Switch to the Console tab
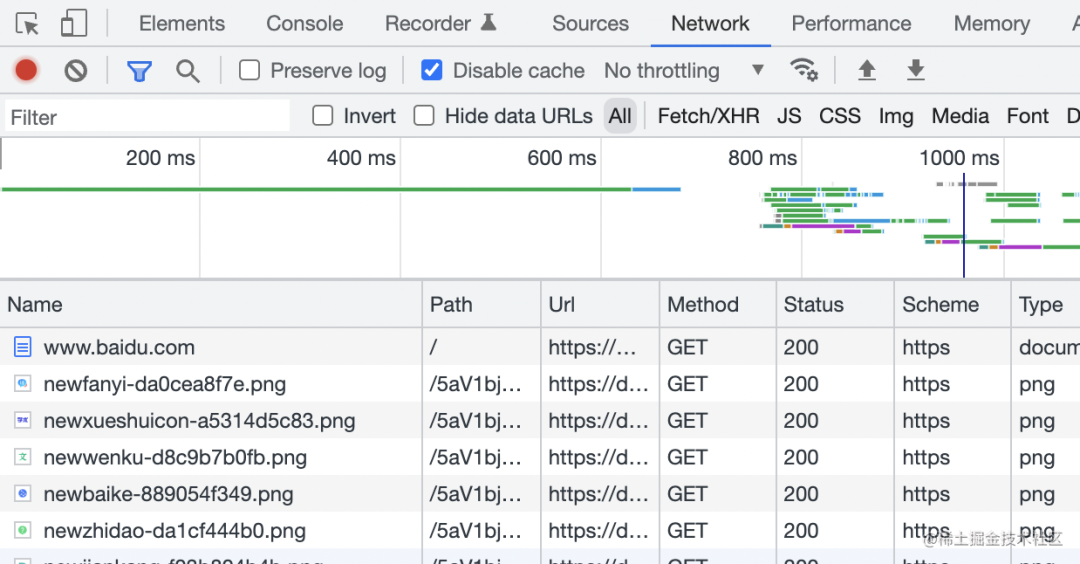 click(x=304, y=23)
